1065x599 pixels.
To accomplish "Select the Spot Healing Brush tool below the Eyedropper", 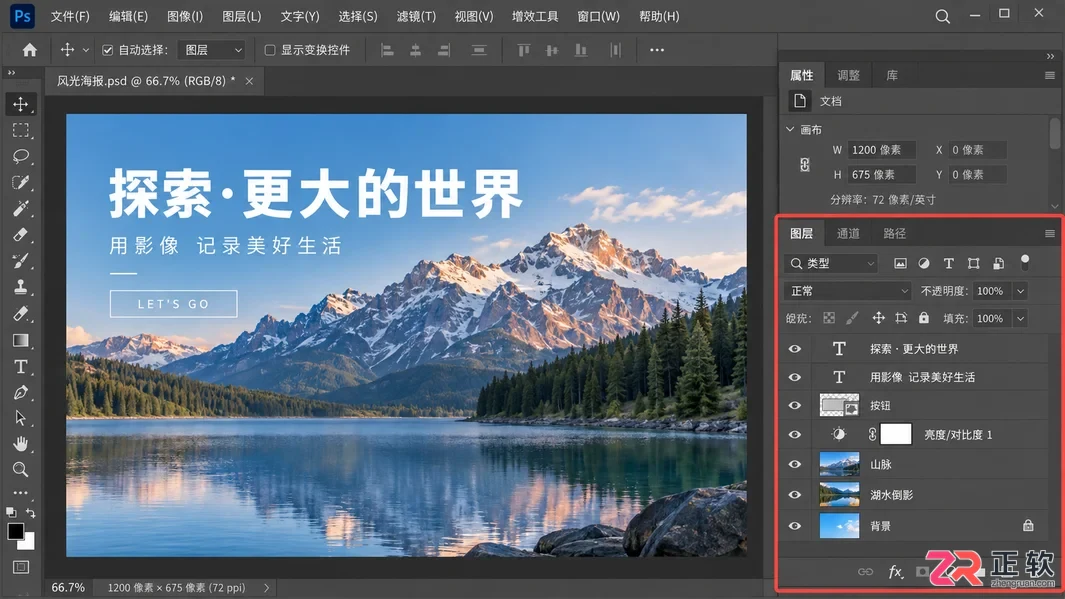I will [x=20, y=235].
